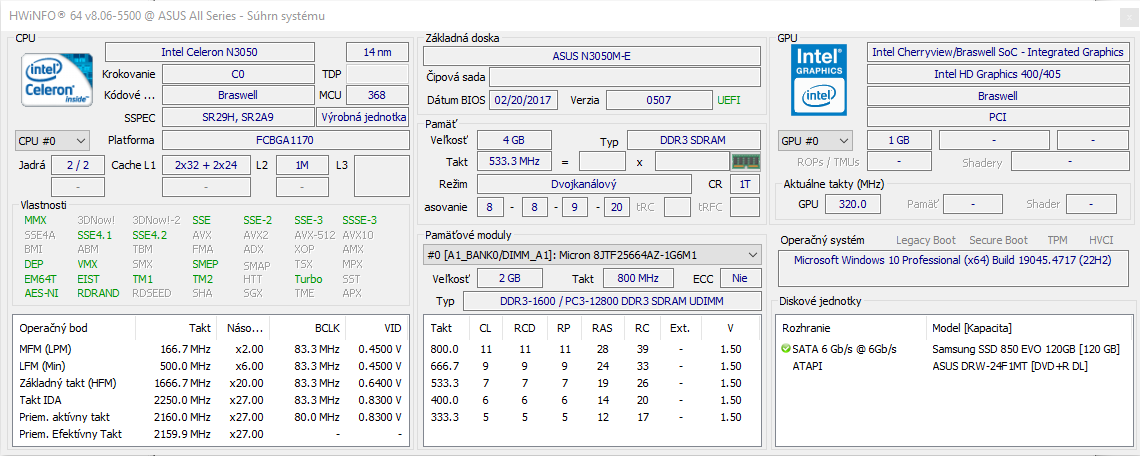Click the Intel HD Graphics 400/405 field
Viewport: 1140px width, 456px height.
pyautogui.click(x=997, y=74)
